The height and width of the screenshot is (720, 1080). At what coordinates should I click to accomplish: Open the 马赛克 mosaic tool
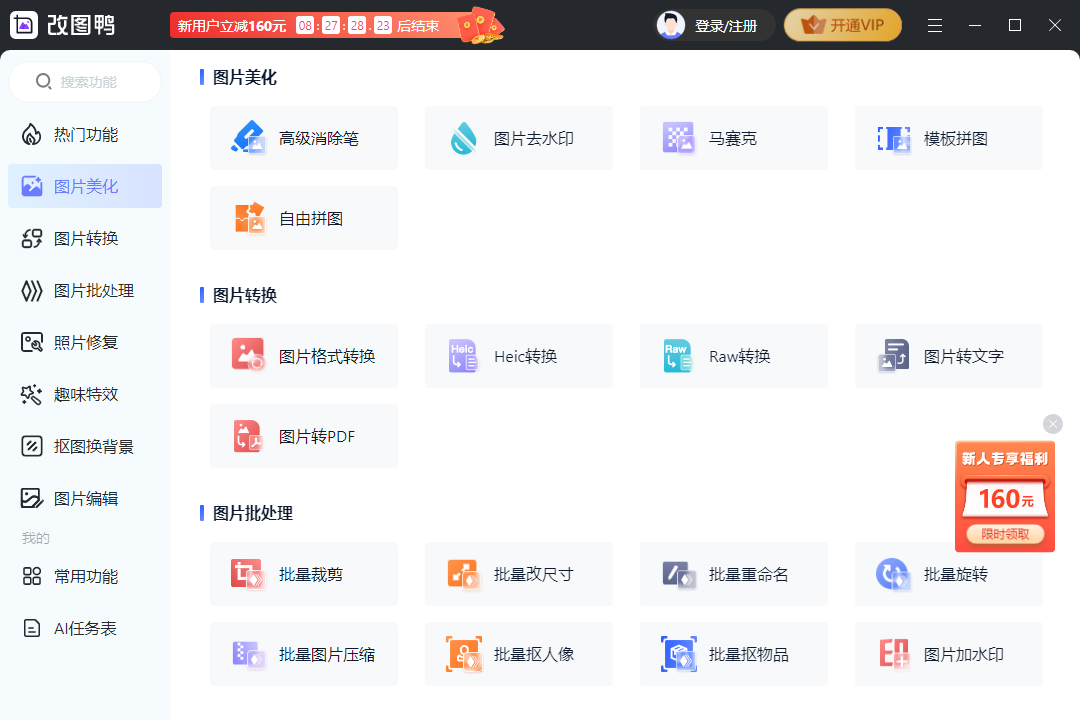(x=733, y=138)
